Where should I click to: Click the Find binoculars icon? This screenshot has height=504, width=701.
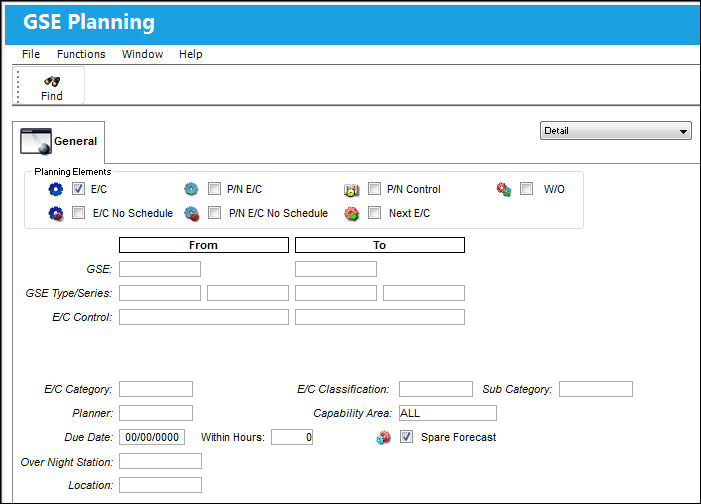pos(52,81)
